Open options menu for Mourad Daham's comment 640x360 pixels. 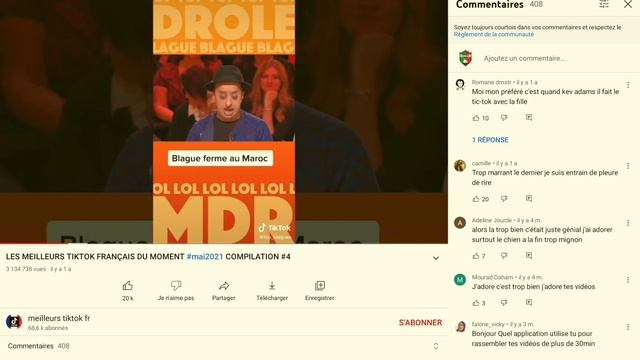click(628, 280)
